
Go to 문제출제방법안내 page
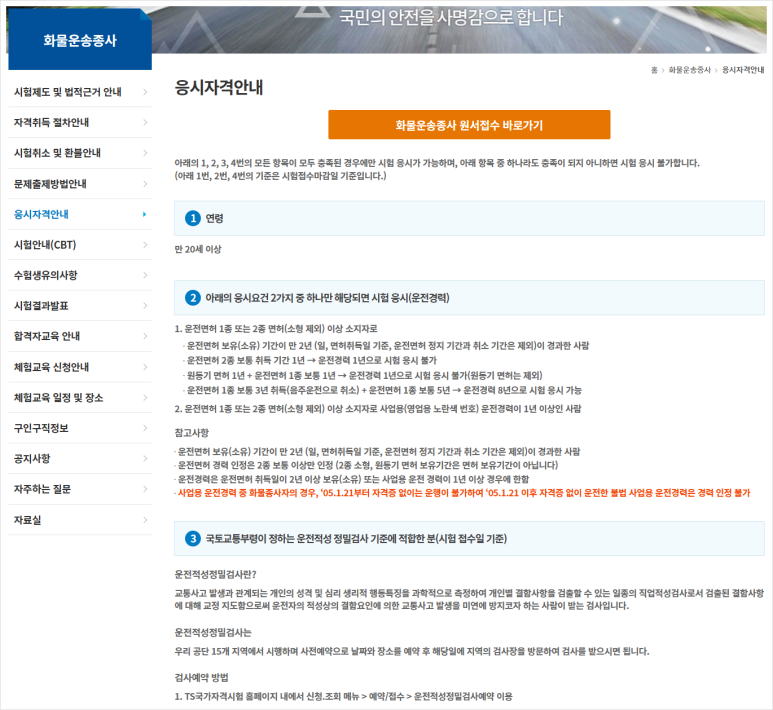(x=80, y=184)
